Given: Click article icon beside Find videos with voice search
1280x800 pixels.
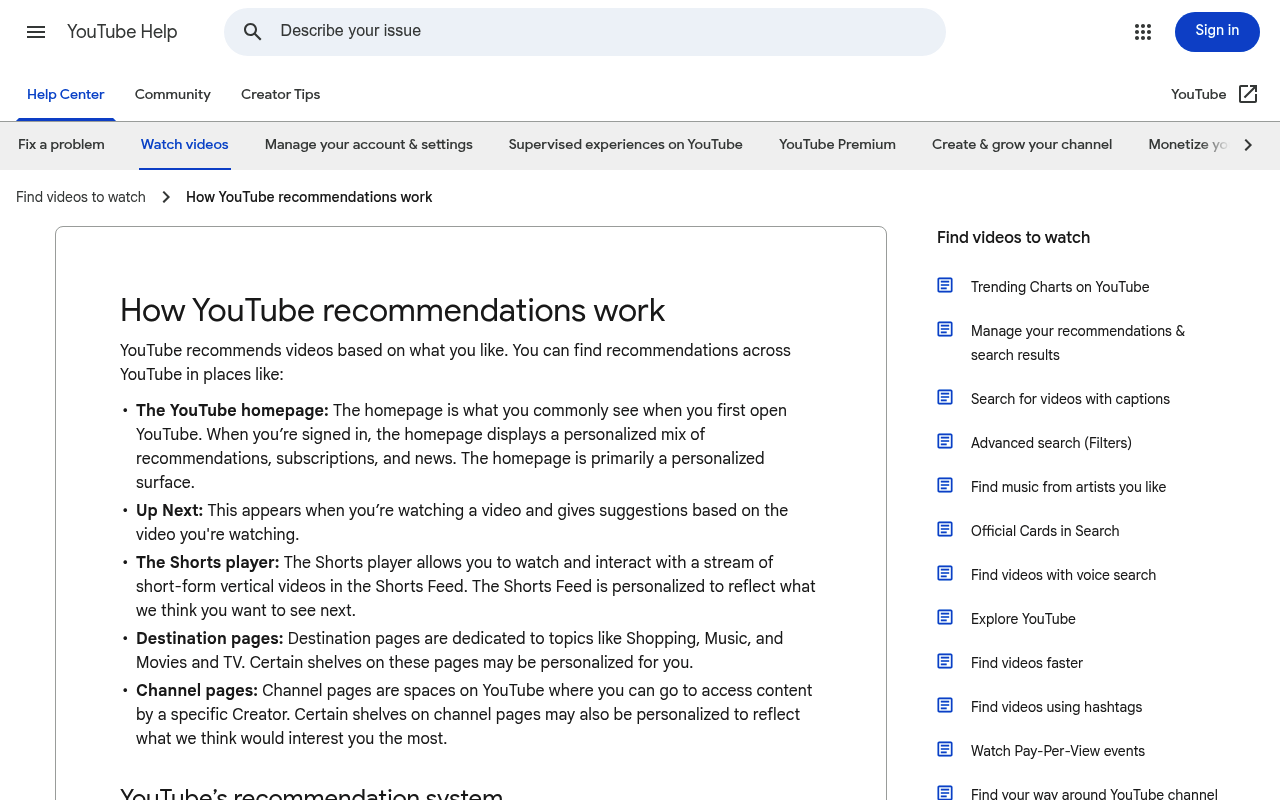Looking at the screenshot, I should click(x=945, y=573).
